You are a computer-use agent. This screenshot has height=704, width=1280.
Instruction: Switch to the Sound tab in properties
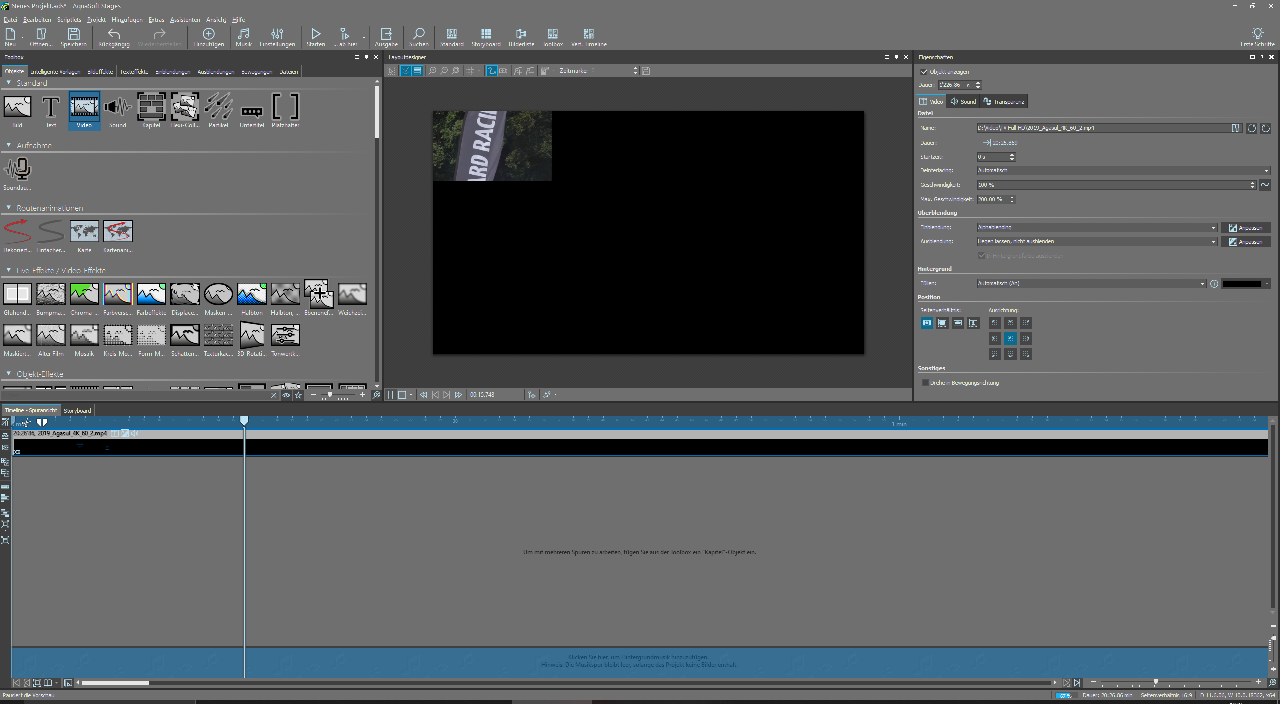click(x=962, y=102)
